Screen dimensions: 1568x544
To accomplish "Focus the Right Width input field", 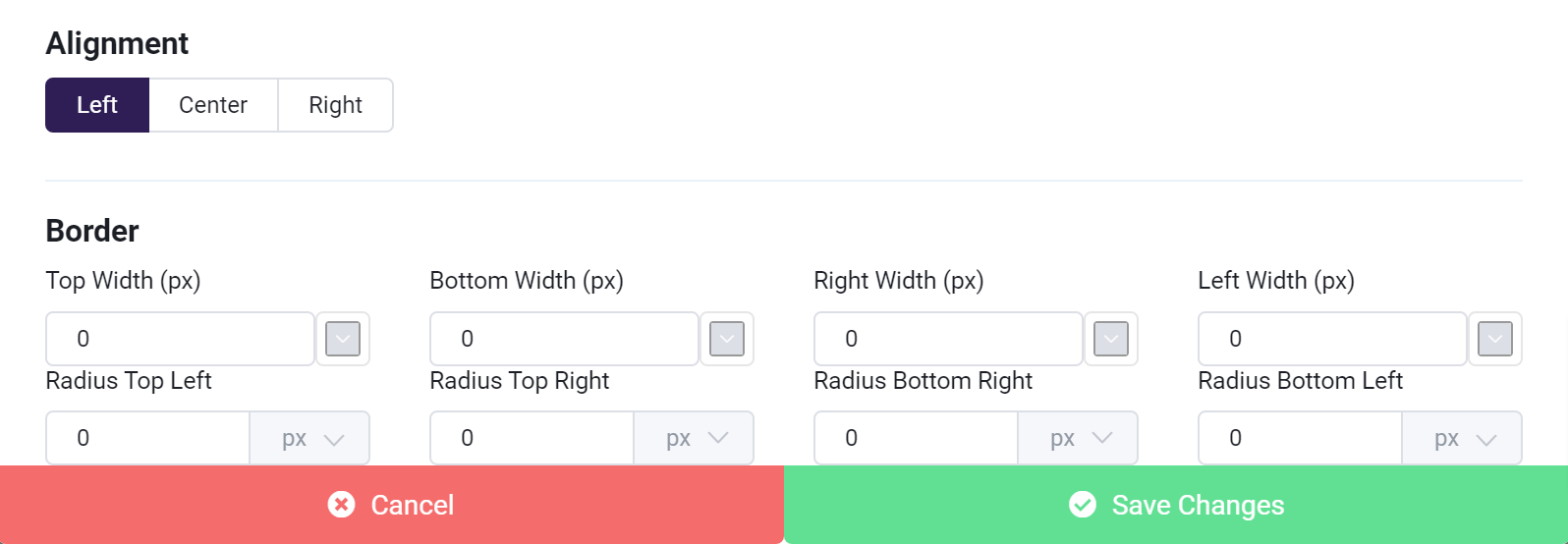I will [948, 339].
